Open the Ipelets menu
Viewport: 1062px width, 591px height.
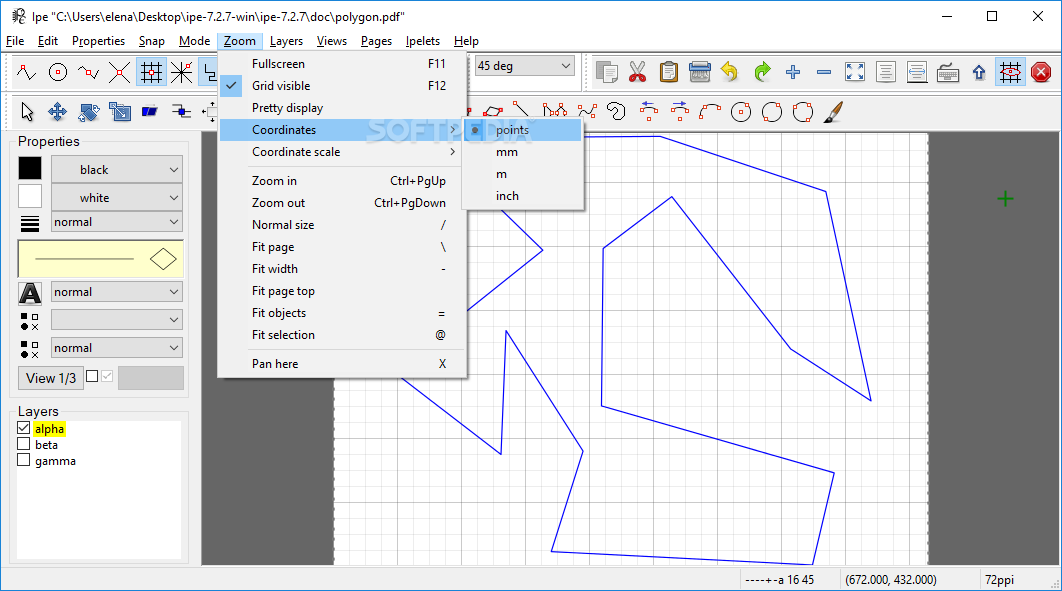pos(423,41)
